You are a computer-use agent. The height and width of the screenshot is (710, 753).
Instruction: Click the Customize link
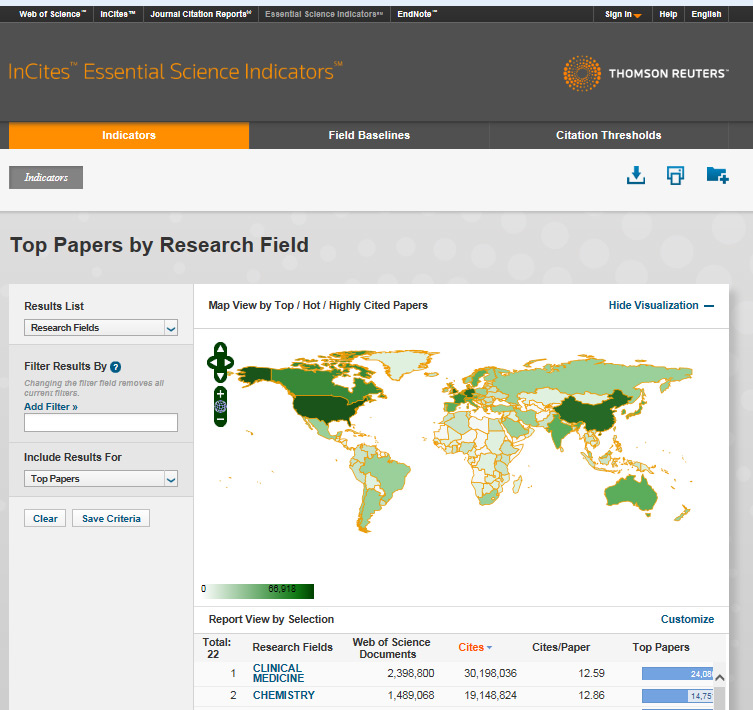pyautogui.click(x=687, y=619)
